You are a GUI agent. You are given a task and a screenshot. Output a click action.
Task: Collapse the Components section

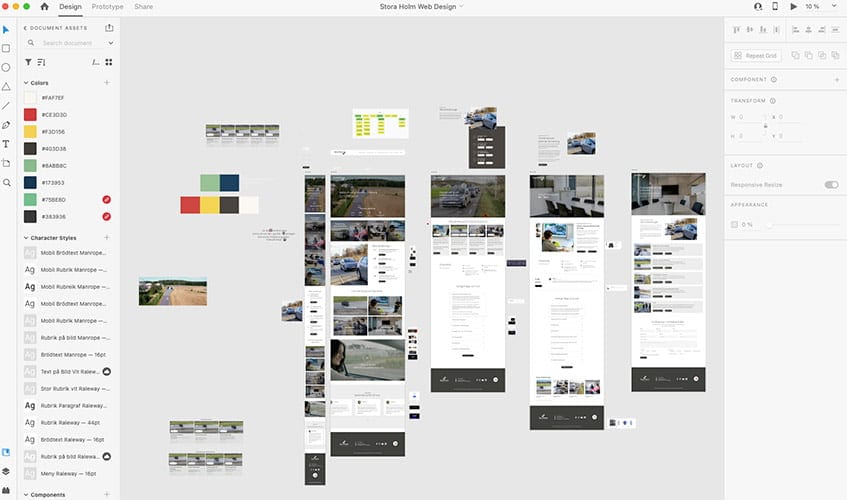pyautogui.click(x=26, y=495)
